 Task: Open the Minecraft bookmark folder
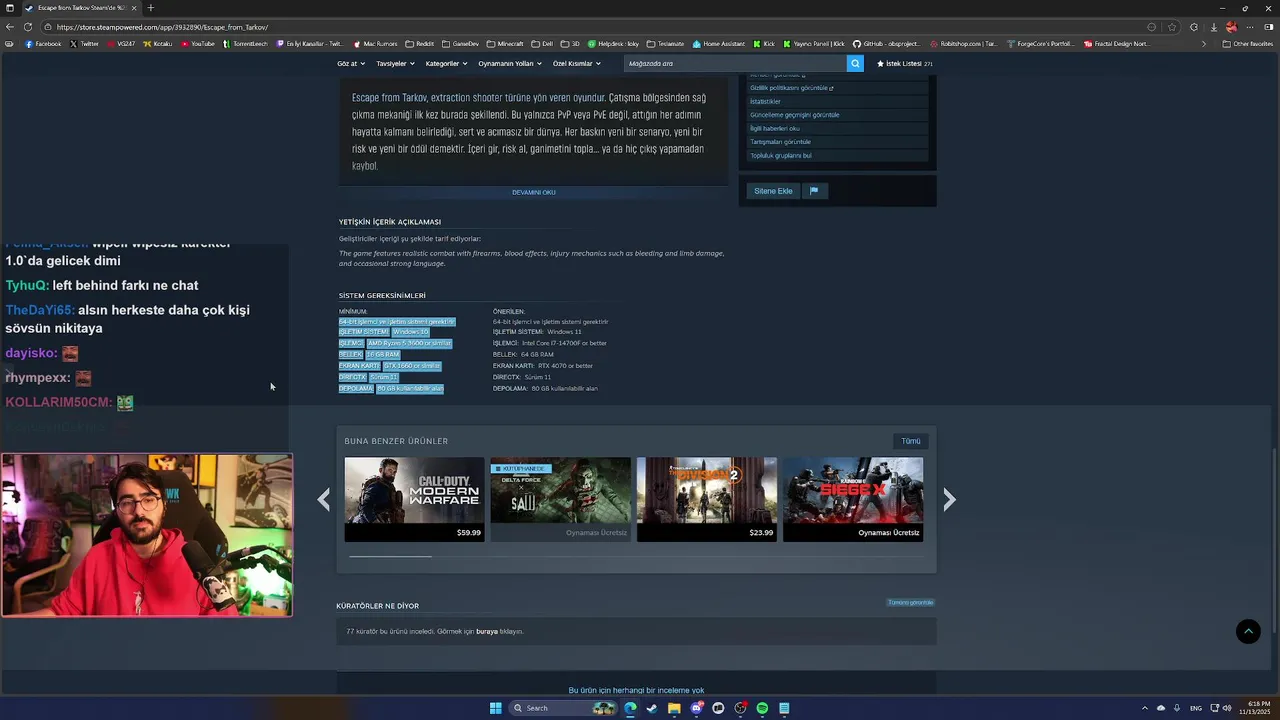point(505,44)
